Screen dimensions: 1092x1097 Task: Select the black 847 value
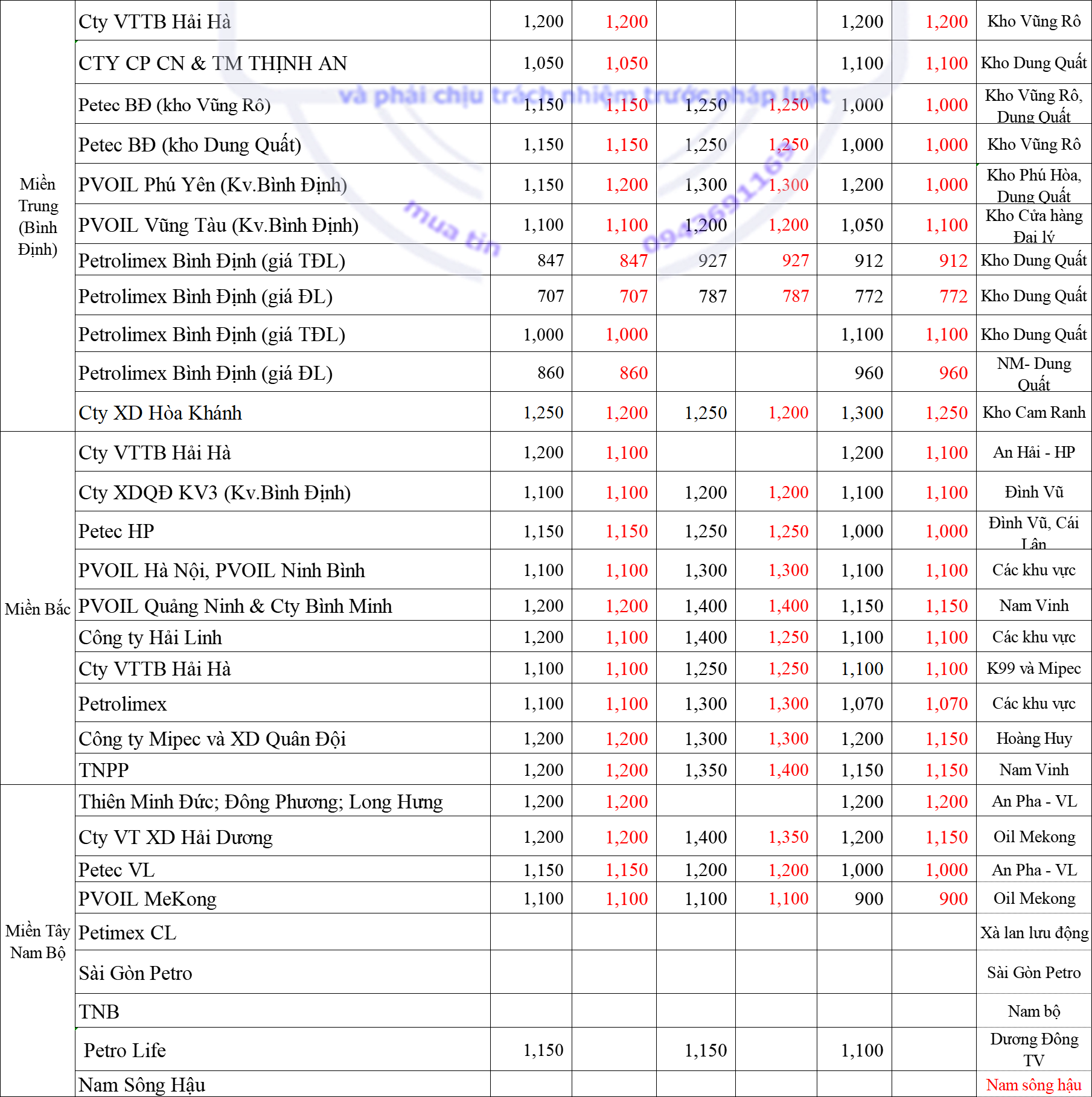(x=551, y=260)
